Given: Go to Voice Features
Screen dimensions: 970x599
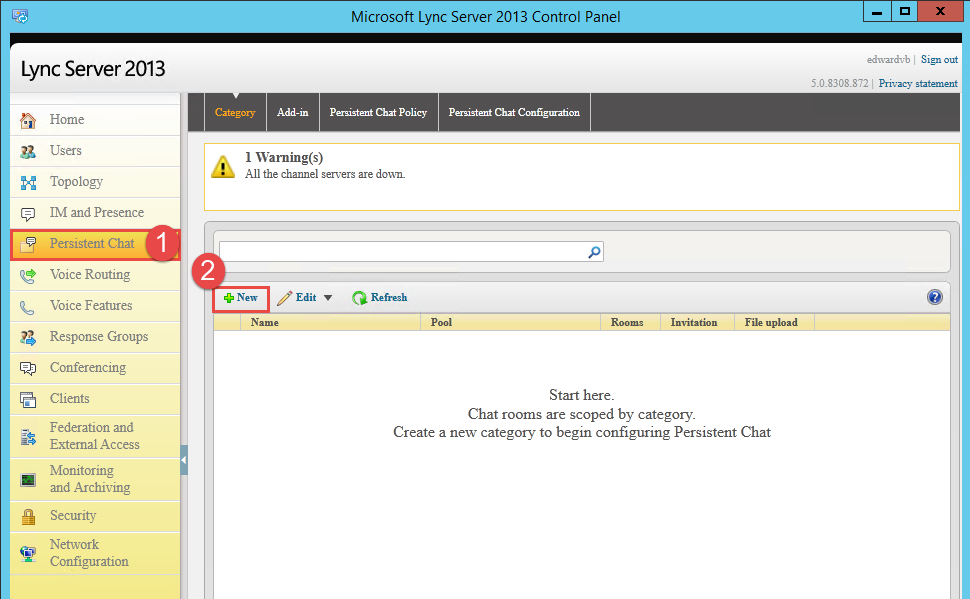Looking at the screenshot, I should [x=95, y=306].
